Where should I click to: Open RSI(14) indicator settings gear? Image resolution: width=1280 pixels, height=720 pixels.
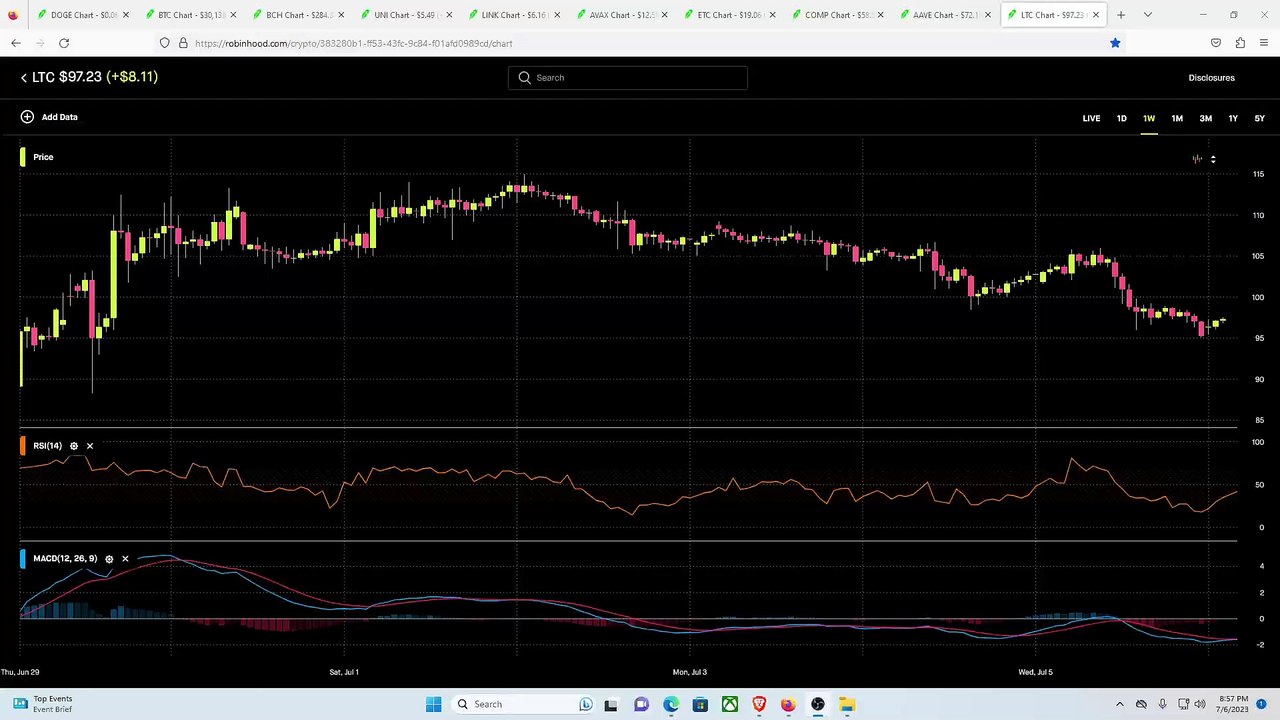pyautogui.click(x=73, y=446)
